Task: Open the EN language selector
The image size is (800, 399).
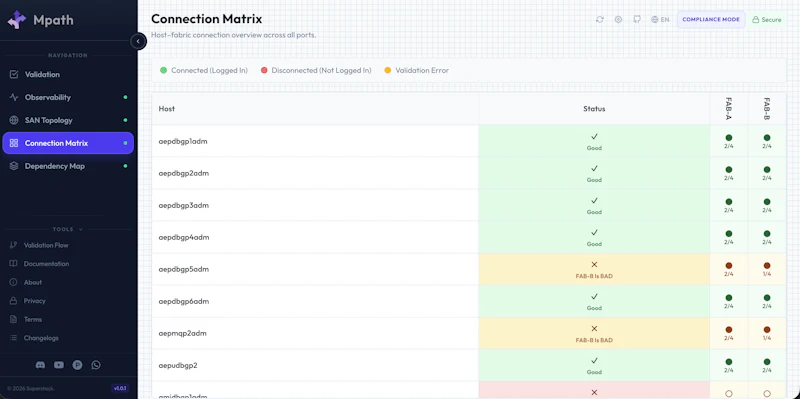Action: [x=660, y=19]
